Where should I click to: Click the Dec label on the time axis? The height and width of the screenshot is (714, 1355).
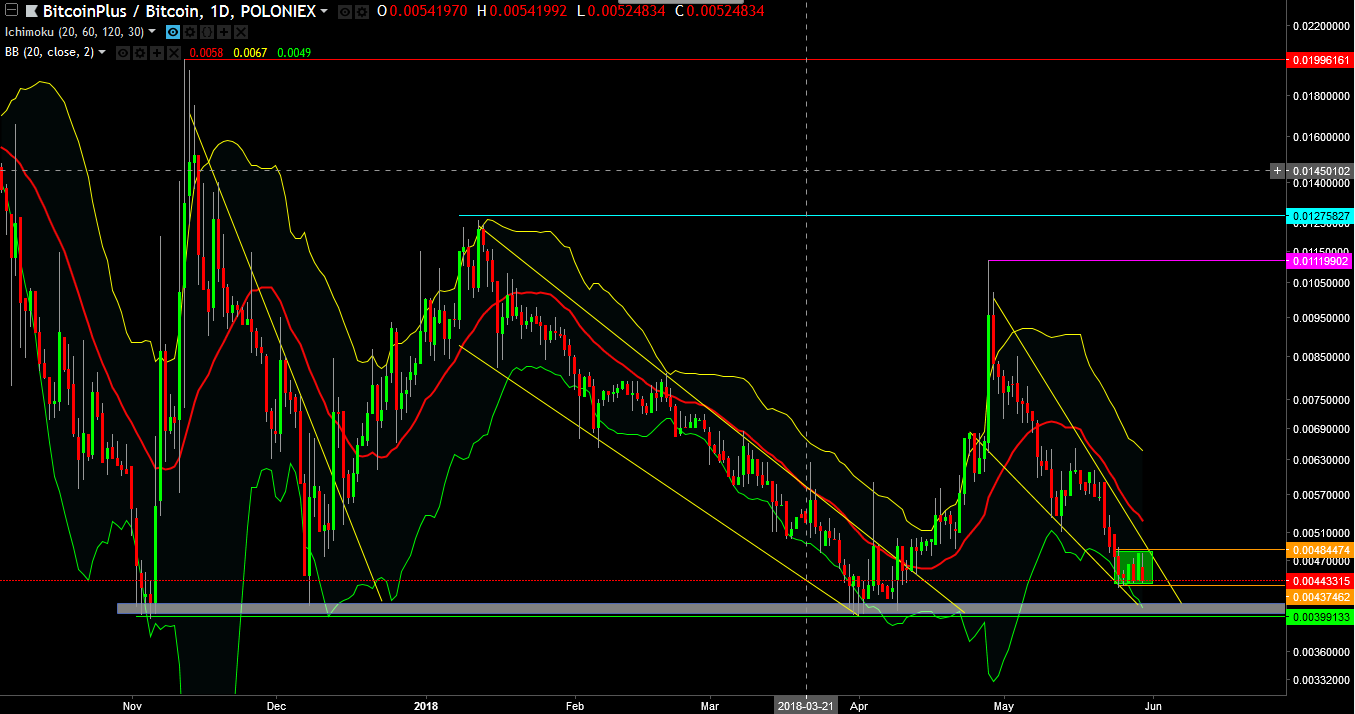tap(277, 705)
